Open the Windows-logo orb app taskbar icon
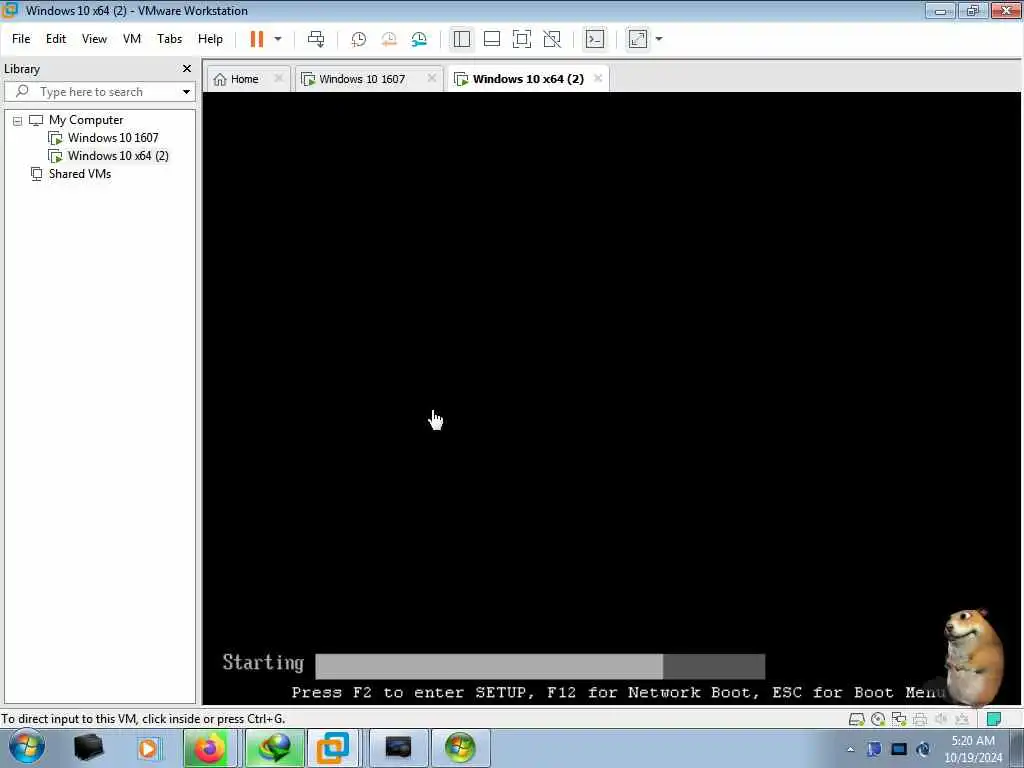 pos(460,748)
